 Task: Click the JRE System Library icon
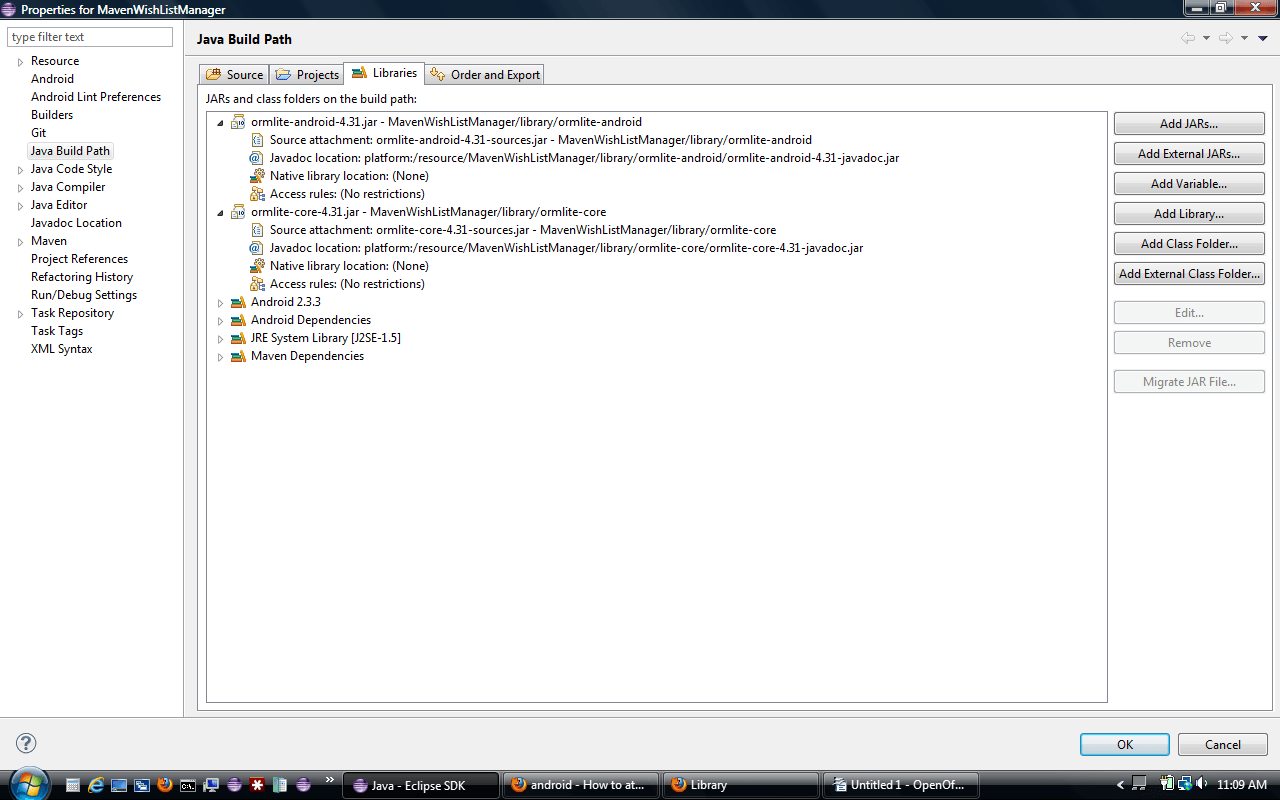pos(238,338)
